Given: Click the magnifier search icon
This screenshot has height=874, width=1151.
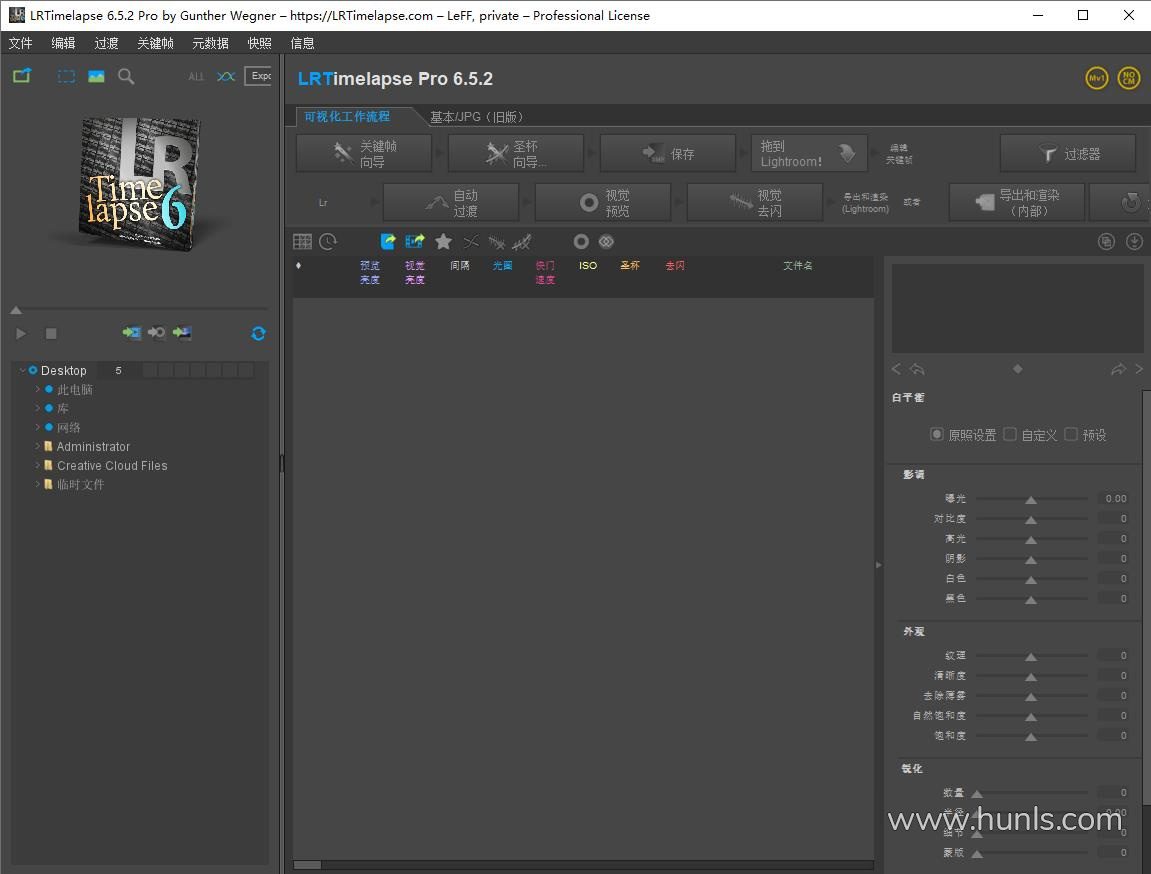Looking at the screenshot, I should (126, 76).
